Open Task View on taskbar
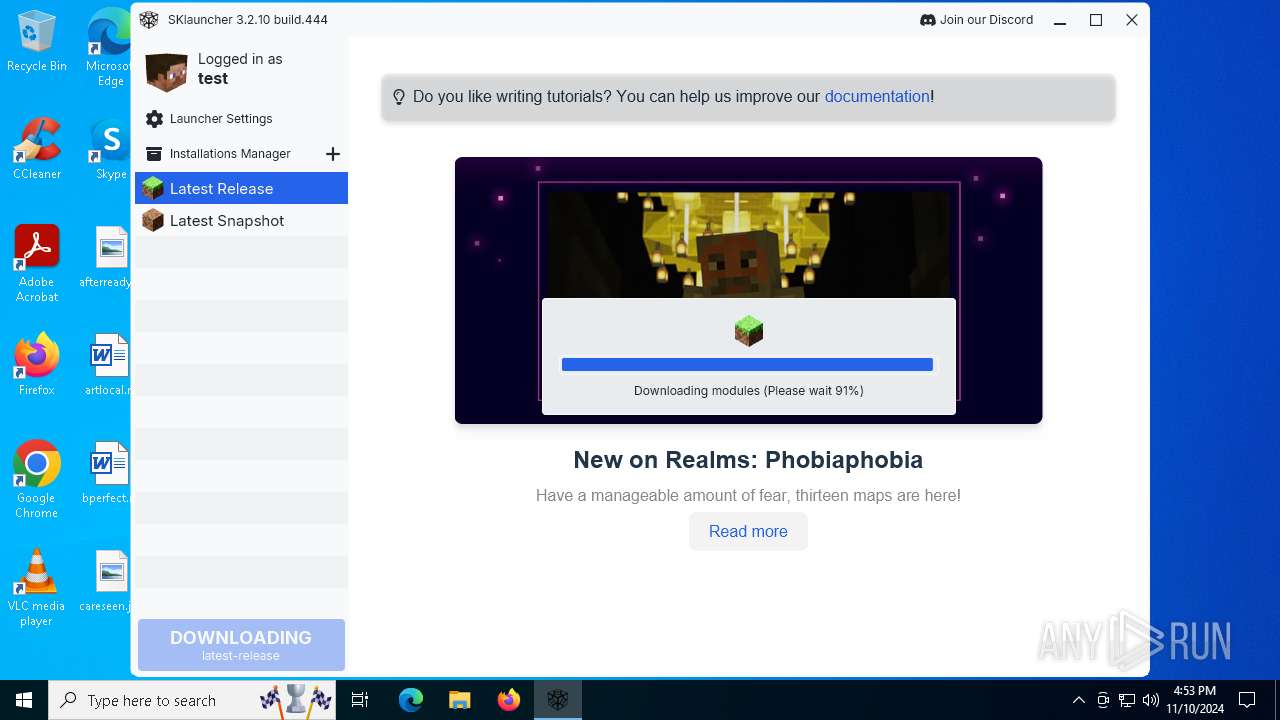Viewport: 1280px width, 720px height. [360, 700]
